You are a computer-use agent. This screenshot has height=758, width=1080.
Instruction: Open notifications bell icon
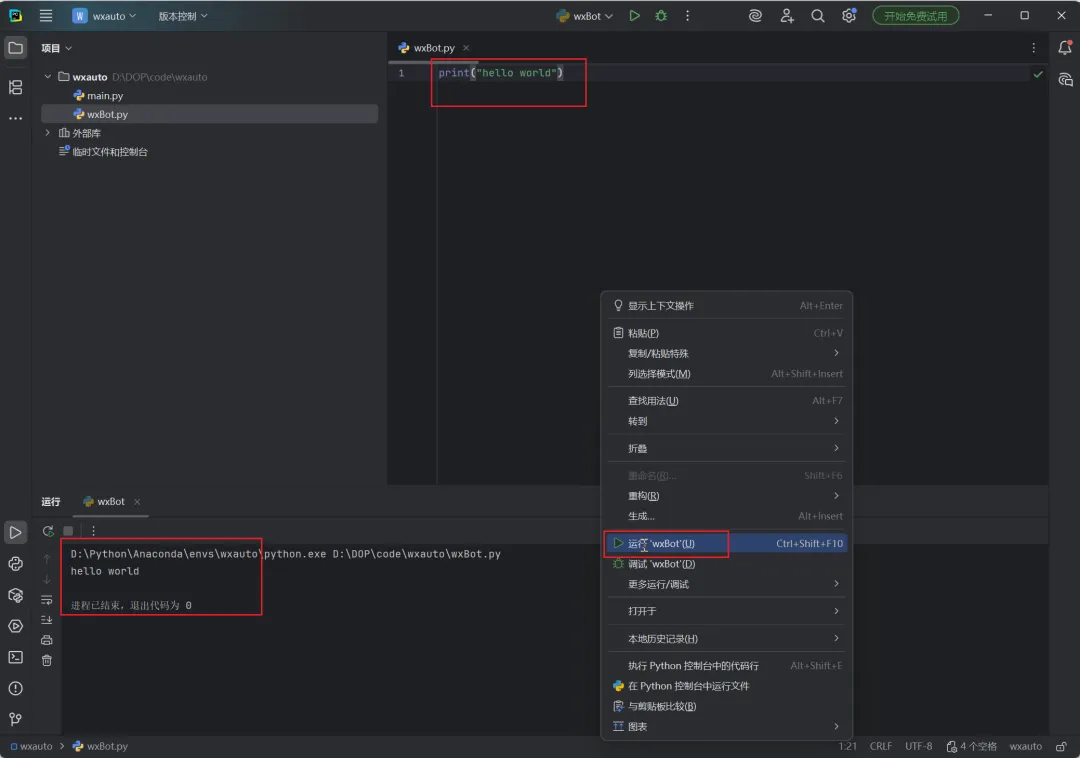click(1065, 48)
